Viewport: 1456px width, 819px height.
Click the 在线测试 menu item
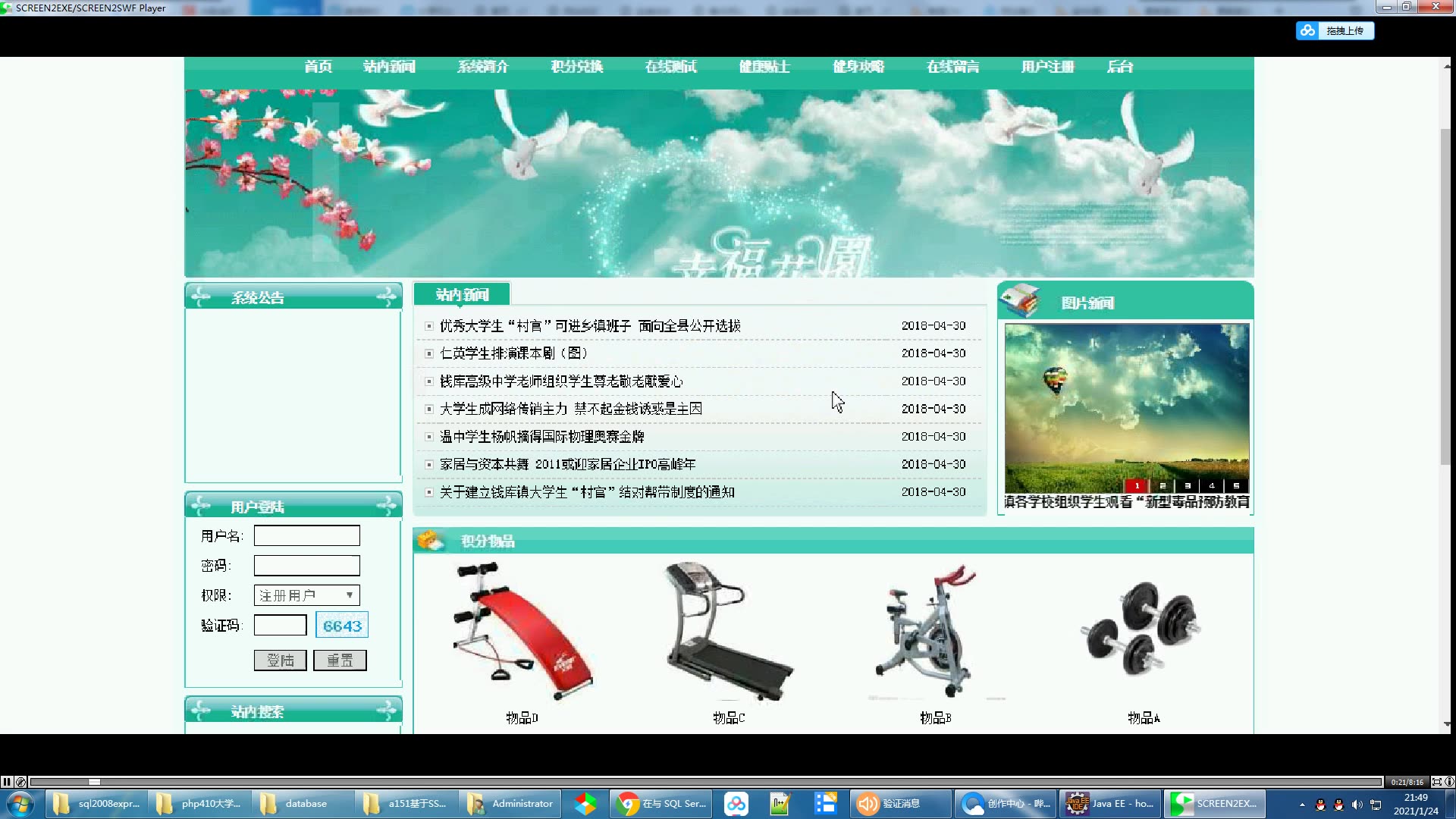coord(670,66)
